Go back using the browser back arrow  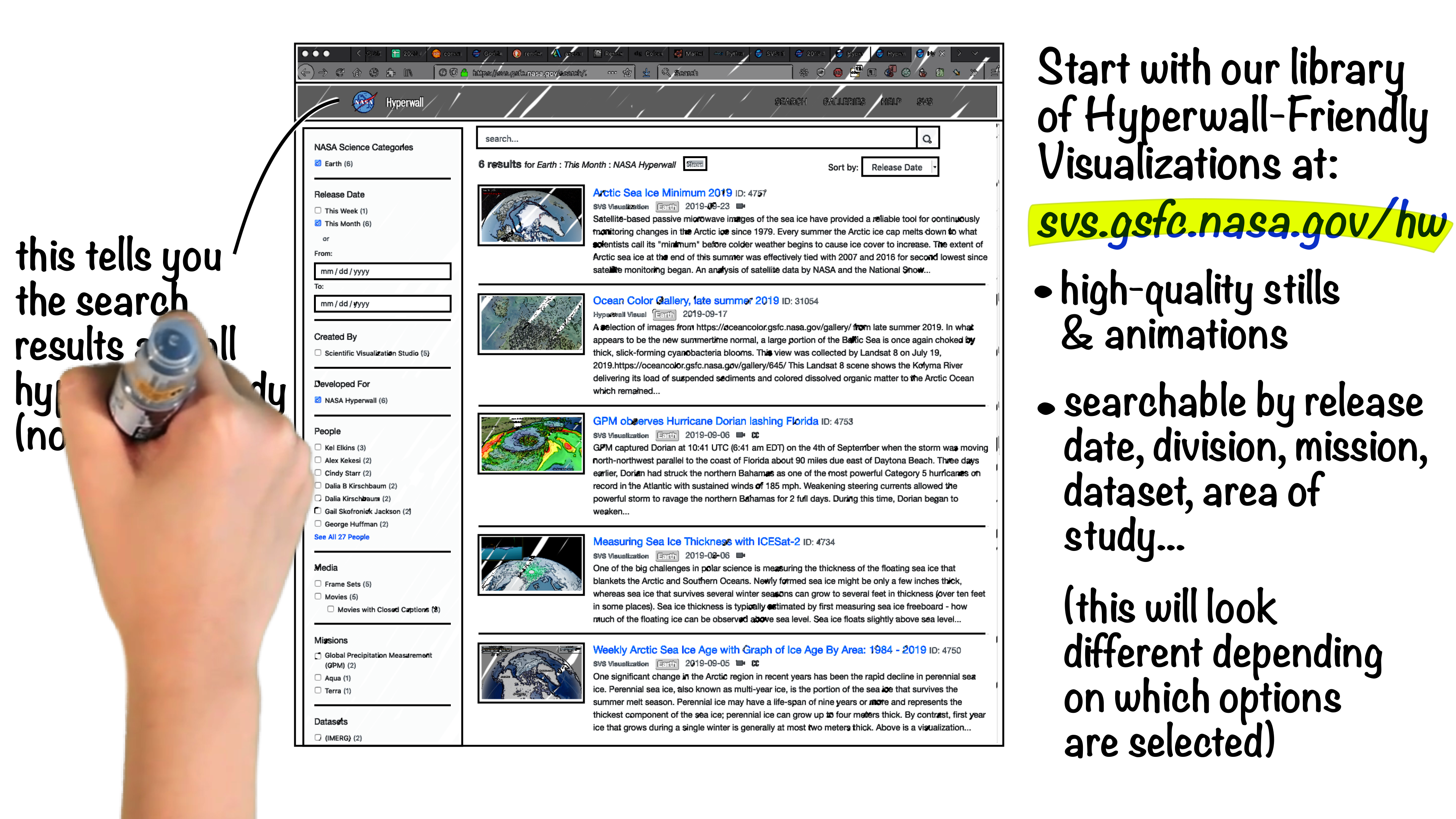pyautogui.click(x=306, y=72)
